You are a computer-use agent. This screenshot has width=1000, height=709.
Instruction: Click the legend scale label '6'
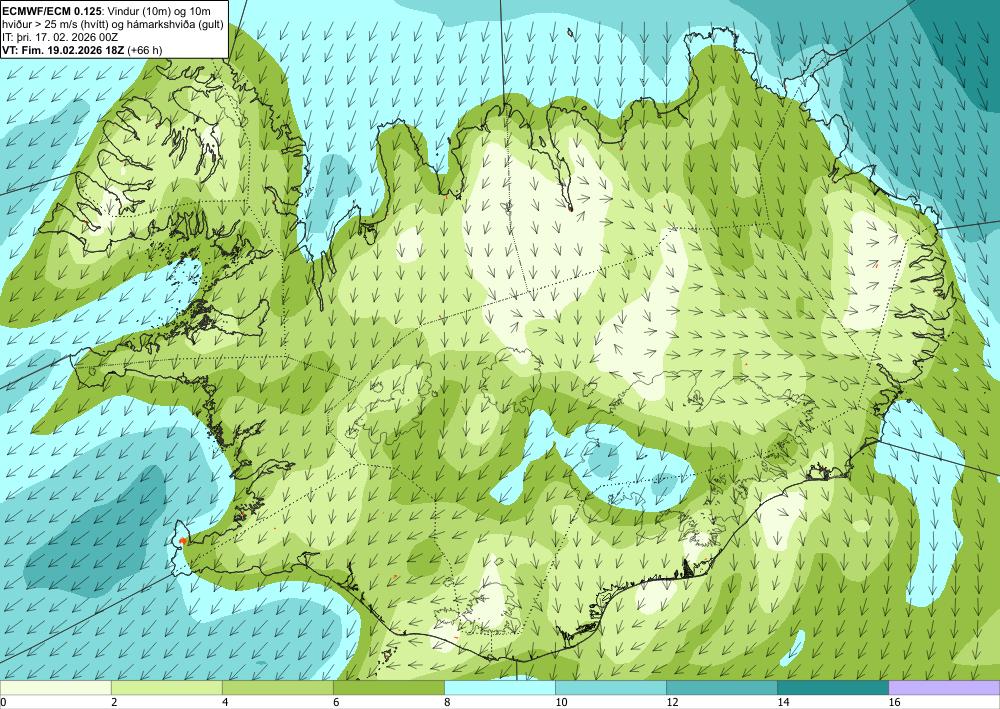pos(336,702)
